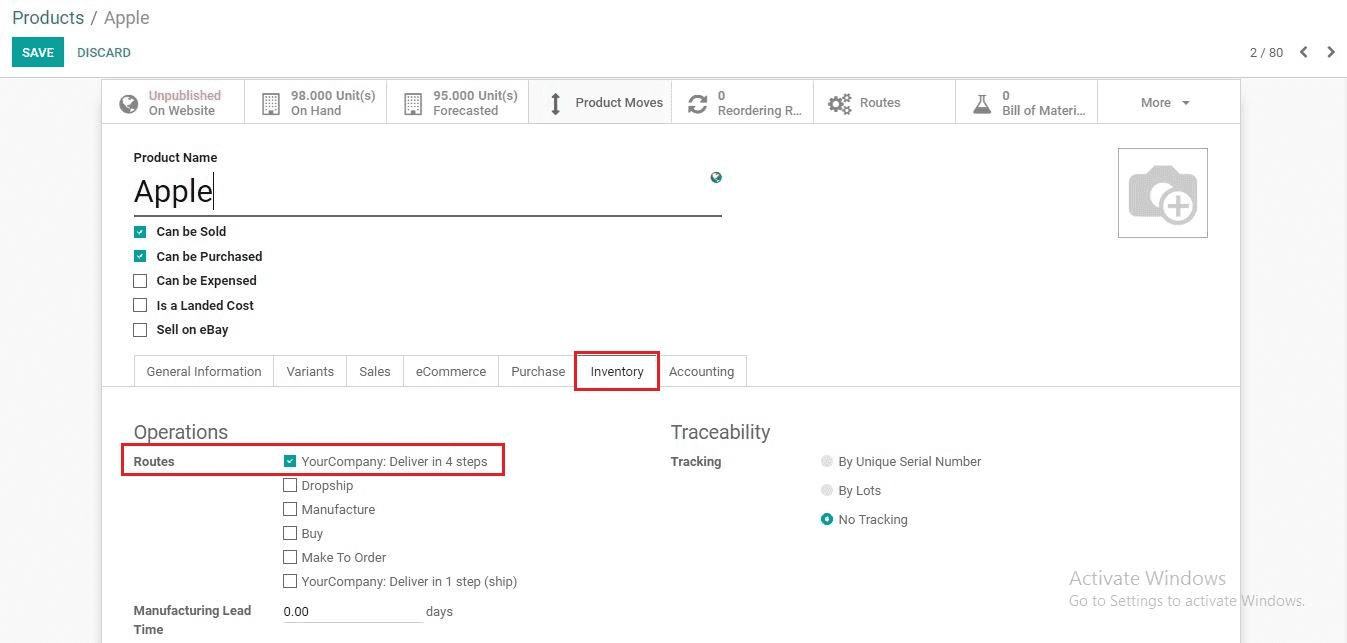The width and height of the screenshot is (1347, 643).
Task: Open the Purchase tab
Action: coord(538,371)
